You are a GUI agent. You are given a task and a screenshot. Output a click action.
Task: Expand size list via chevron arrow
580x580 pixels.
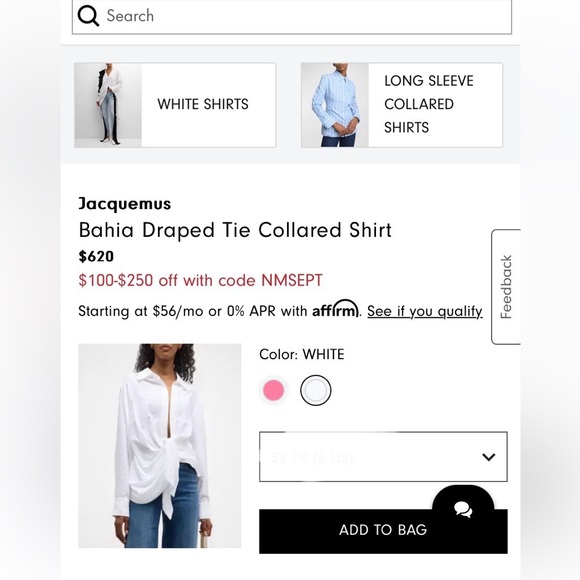(489, 457)
